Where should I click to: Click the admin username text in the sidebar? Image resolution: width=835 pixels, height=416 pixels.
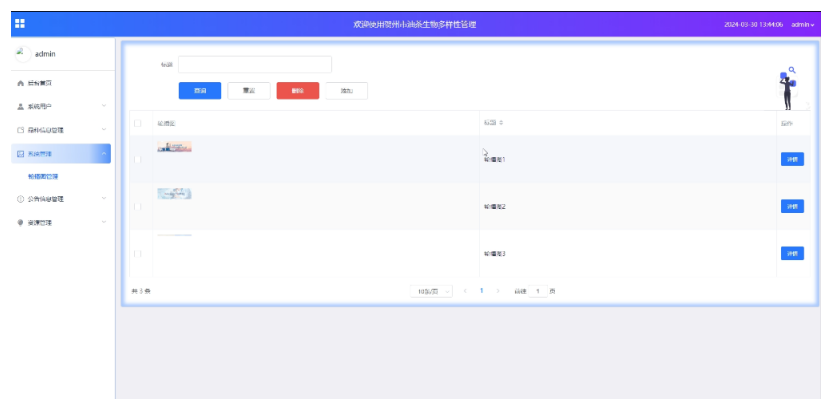(x=45, y=54)
